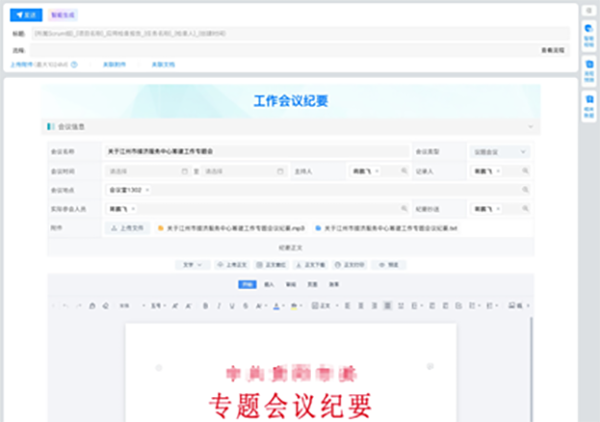The image size is (600, 422).
Task: Click the undo arrow in the editor toolbar
Action: click(x=65, y=306)
